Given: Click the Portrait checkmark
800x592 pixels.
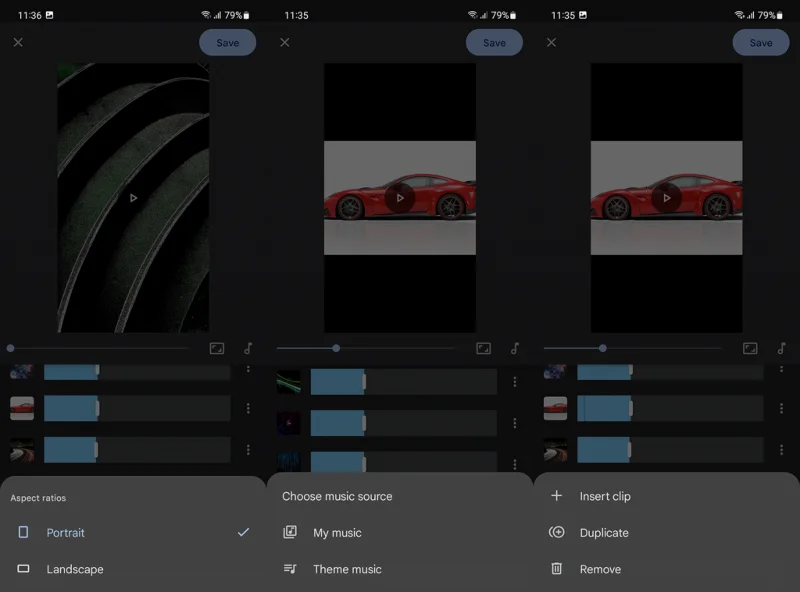Looking at the screenshot, I should click(243, 532).
